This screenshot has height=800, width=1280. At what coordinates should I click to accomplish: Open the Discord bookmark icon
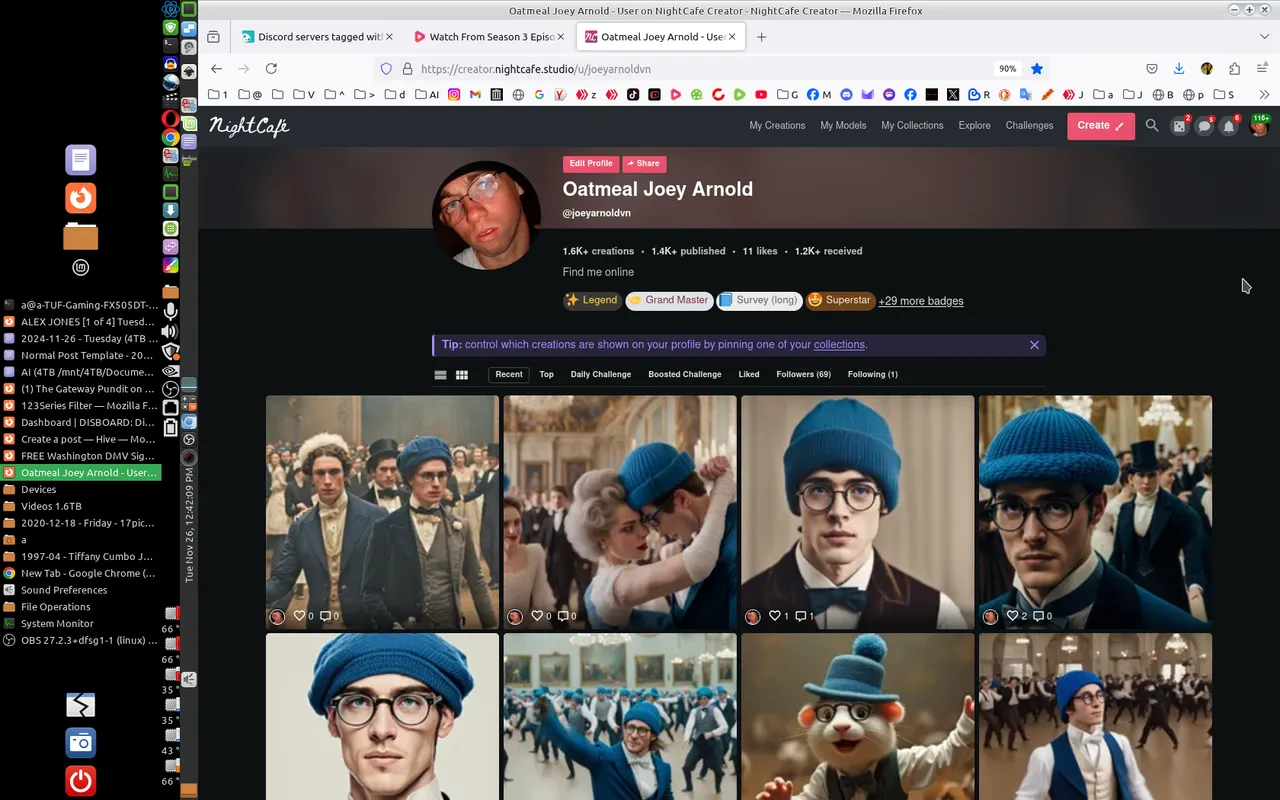(846, 95)
